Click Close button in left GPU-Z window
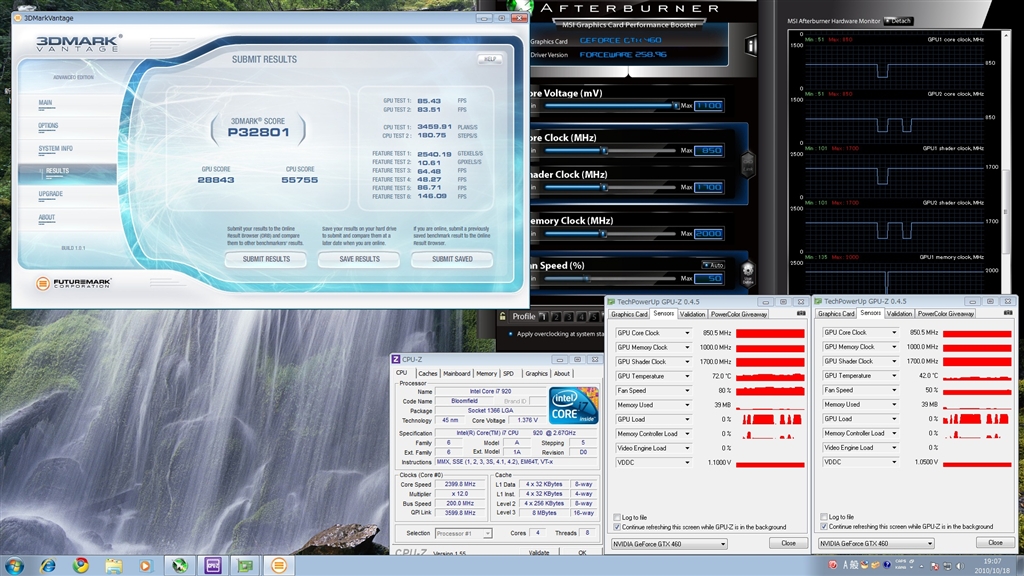Image resolution: width=1024 pixels, height=576 pixels. point(788,543)
